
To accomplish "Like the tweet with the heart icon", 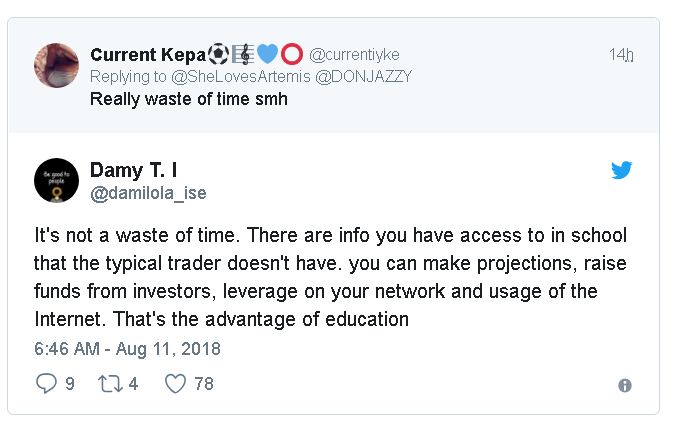I will [176, 384].
